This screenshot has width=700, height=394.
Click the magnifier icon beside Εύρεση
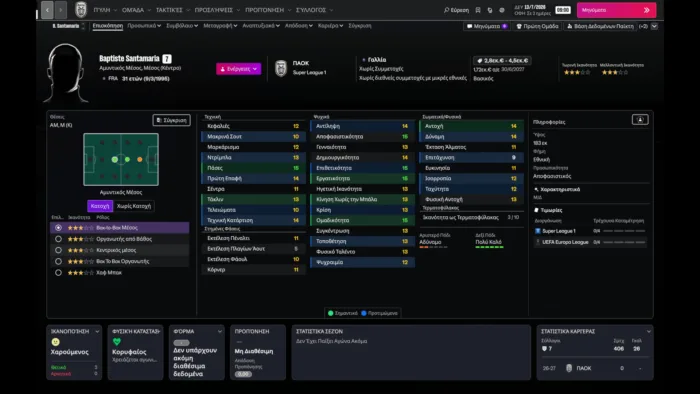(x=446, y=10)
